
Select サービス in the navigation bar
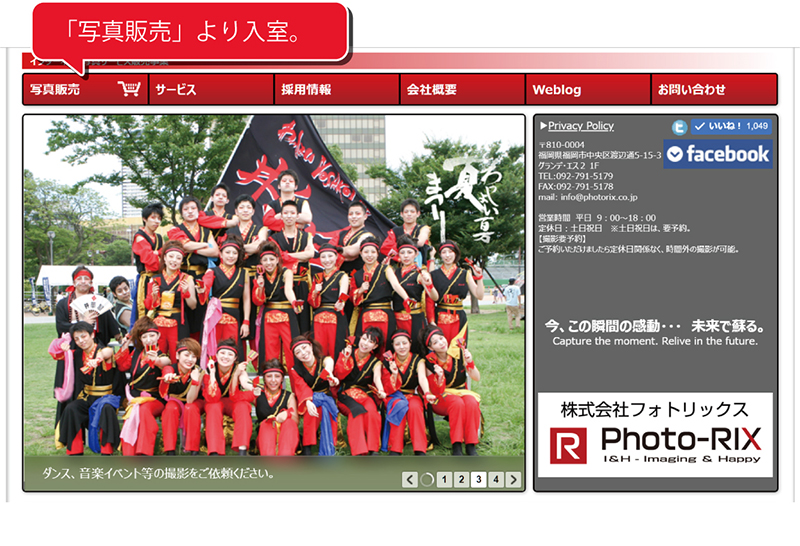[176, 90]
